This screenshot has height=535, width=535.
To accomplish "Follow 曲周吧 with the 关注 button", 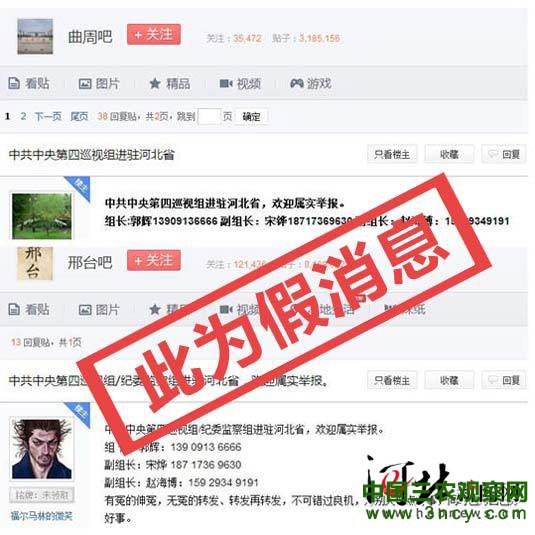I will coord(154,34).
